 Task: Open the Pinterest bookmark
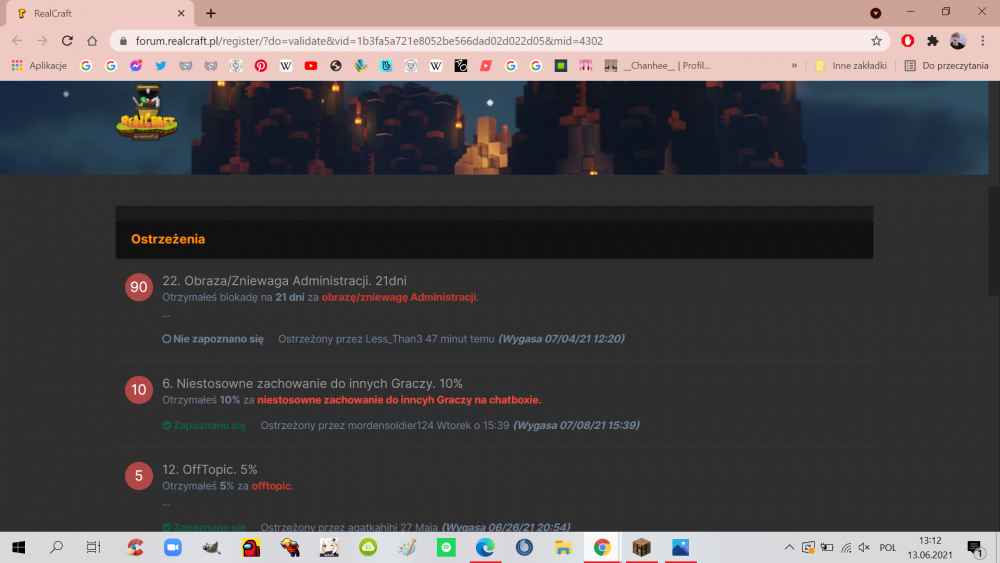(x=260, y=66)
